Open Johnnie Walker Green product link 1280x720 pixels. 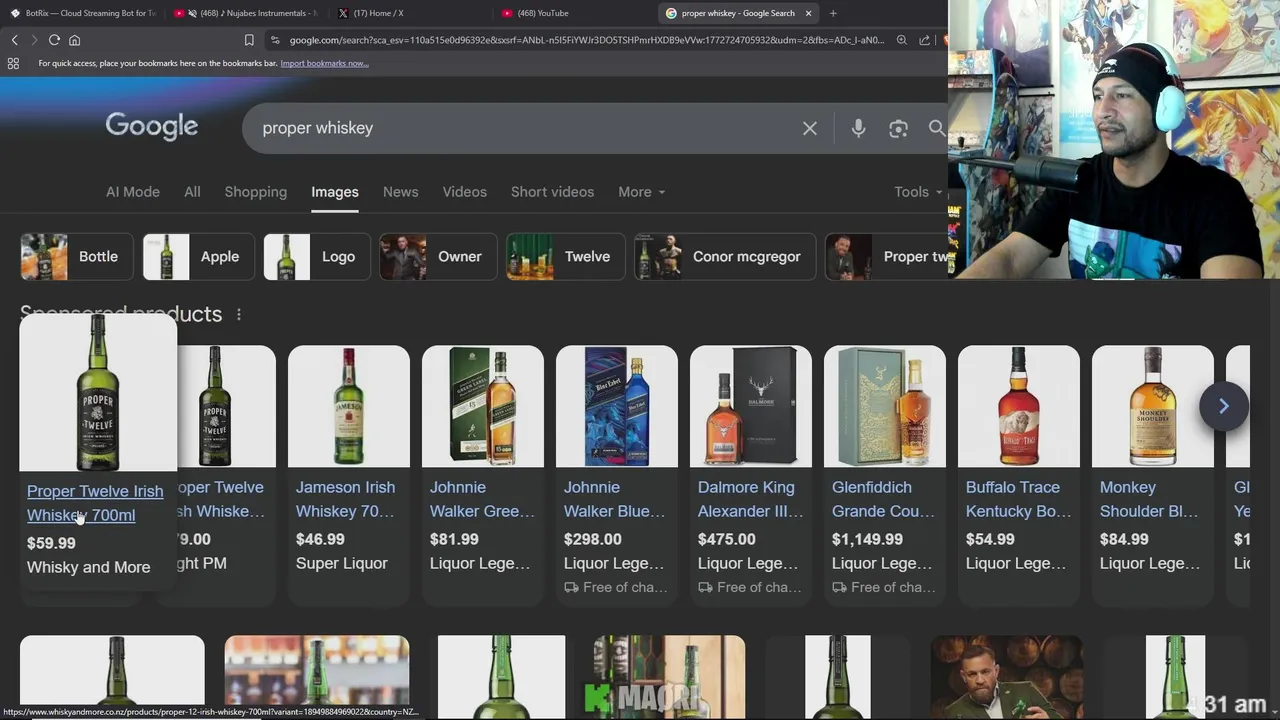pos(482,499)
